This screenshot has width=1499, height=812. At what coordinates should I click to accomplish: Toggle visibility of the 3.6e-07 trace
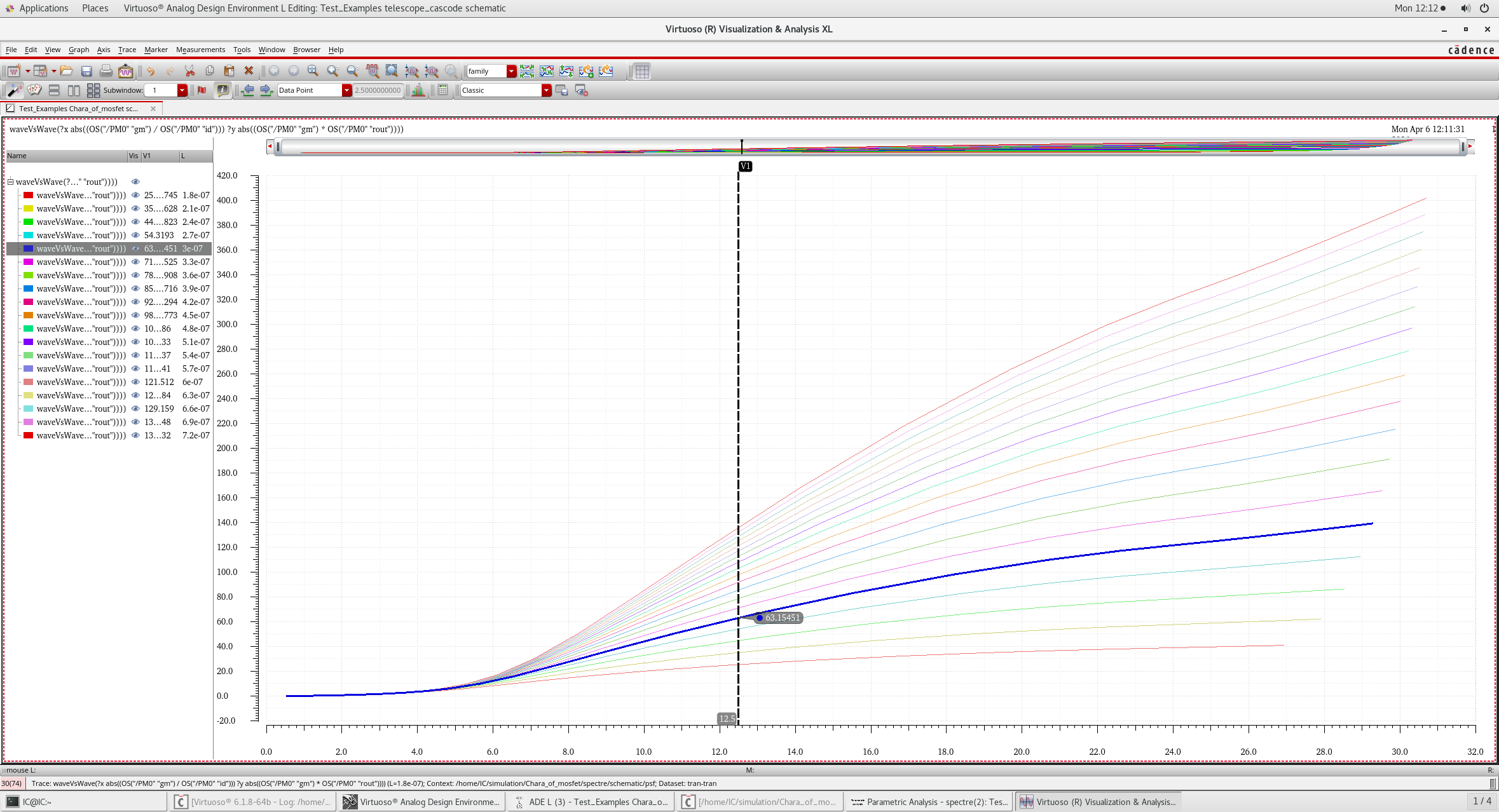pyautogui.click(x=135, y=275)
